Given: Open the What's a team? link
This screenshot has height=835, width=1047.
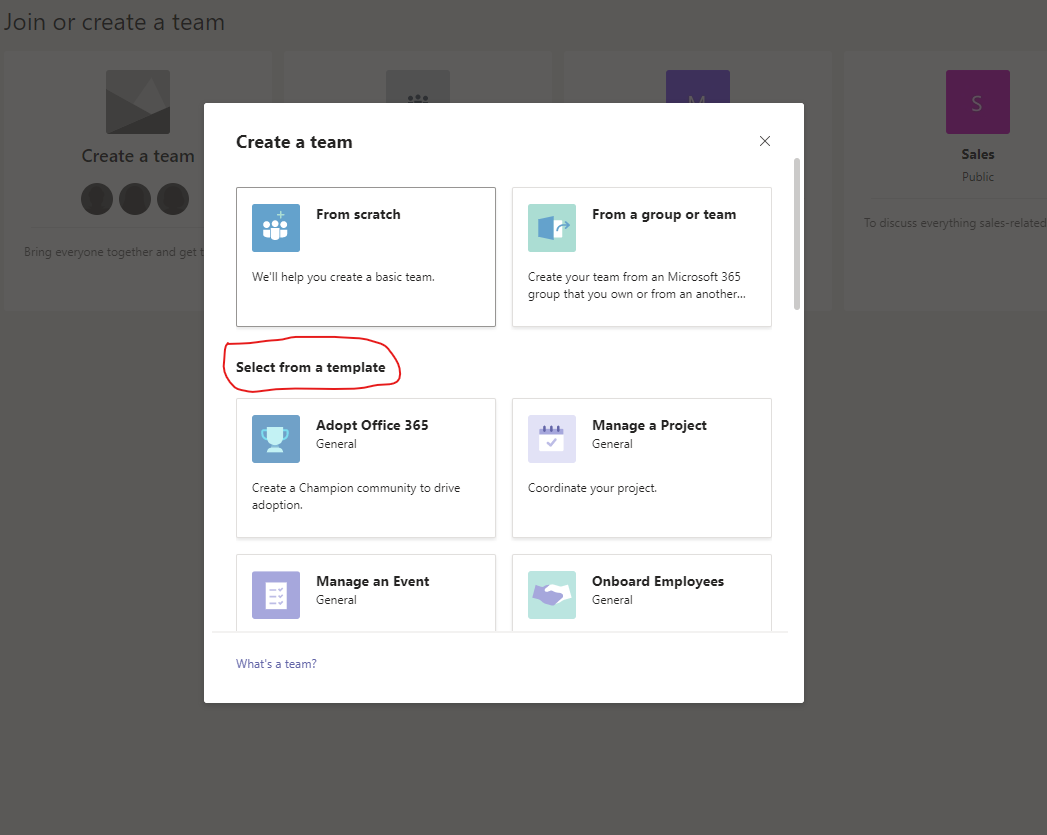Looking at the screenshot, I should click(276, 663).
